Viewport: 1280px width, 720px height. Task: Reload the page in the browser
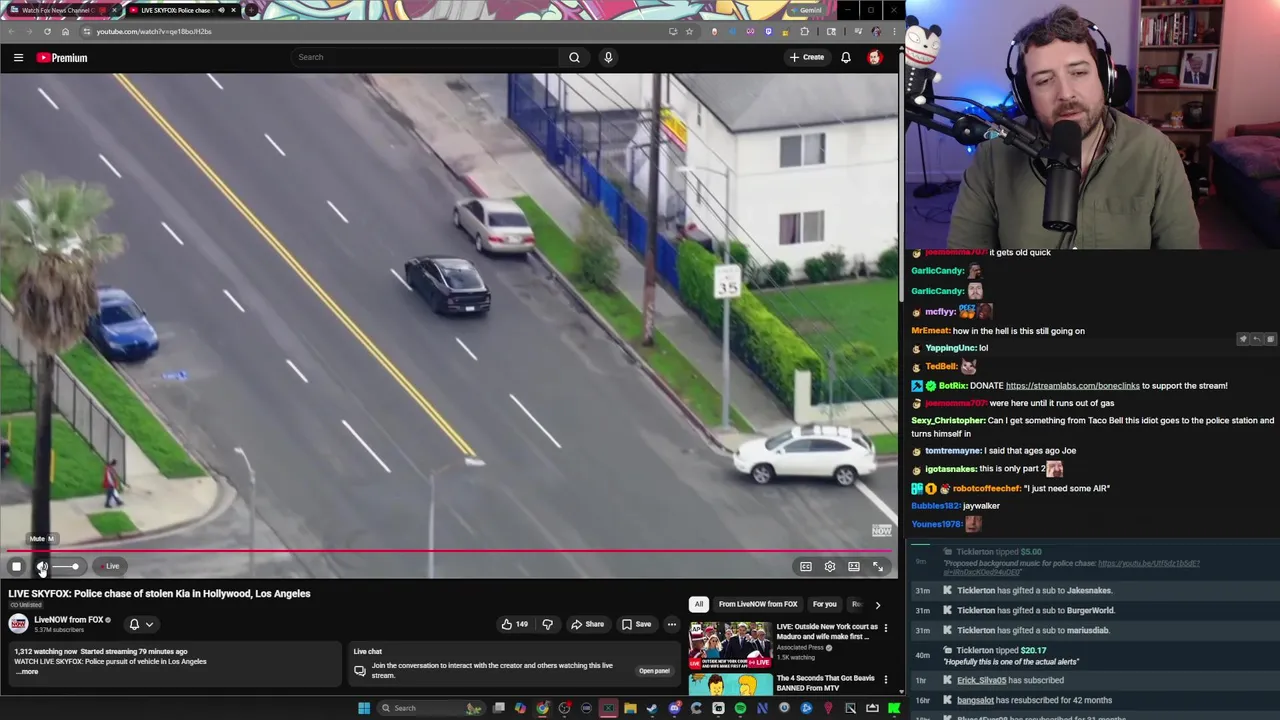(x=47, y=31)
